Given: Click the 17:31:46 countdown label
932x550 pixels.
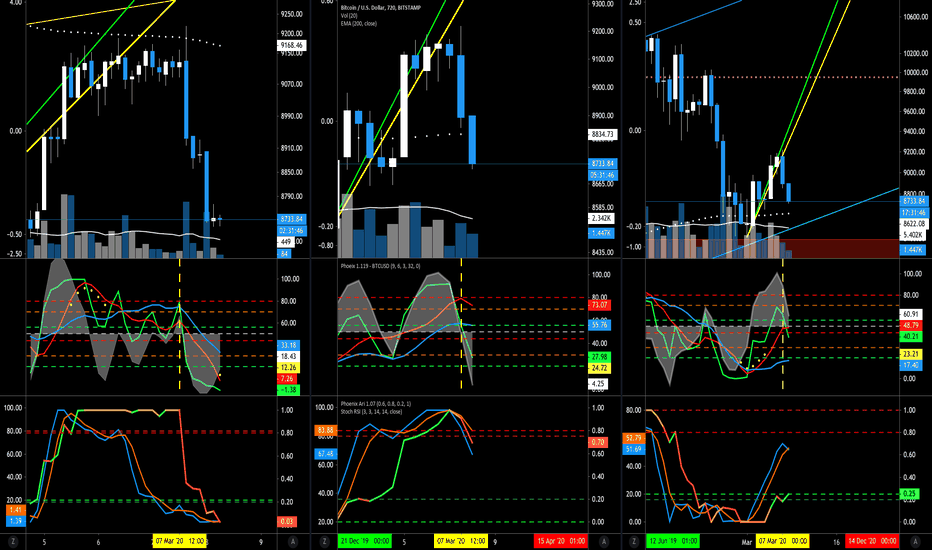Looking at the screenshot, I should click(914, 212).
